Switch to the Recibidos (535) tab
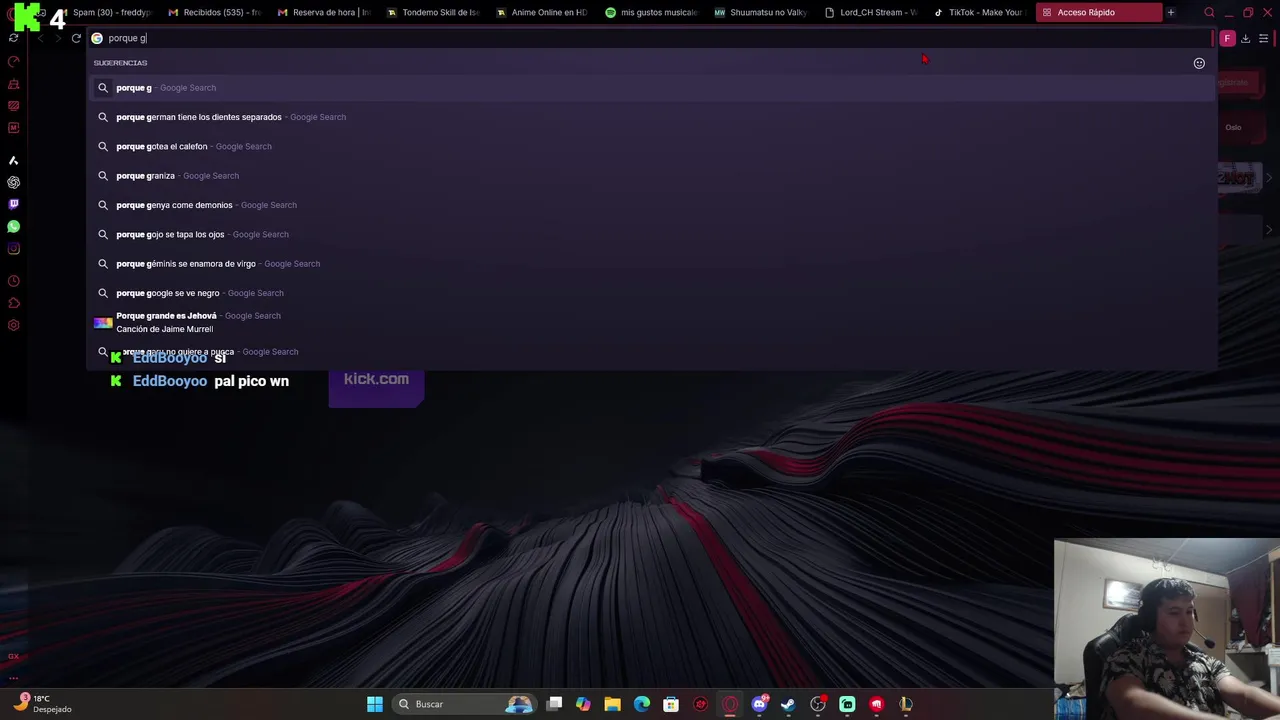 [x=214, y=12]
